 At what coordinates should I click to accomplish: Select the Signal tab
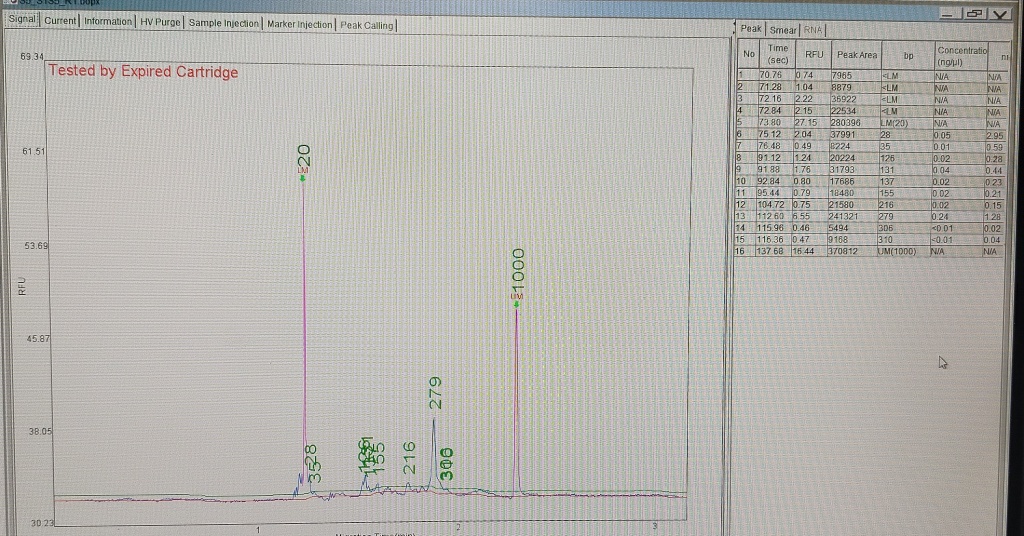click(21, 20)
